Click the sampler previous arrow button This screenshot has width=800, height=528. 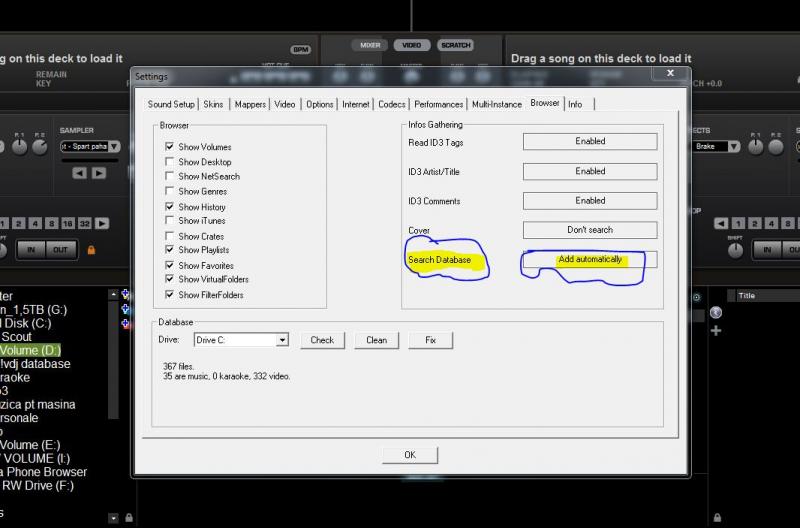(x=80, y=172)
